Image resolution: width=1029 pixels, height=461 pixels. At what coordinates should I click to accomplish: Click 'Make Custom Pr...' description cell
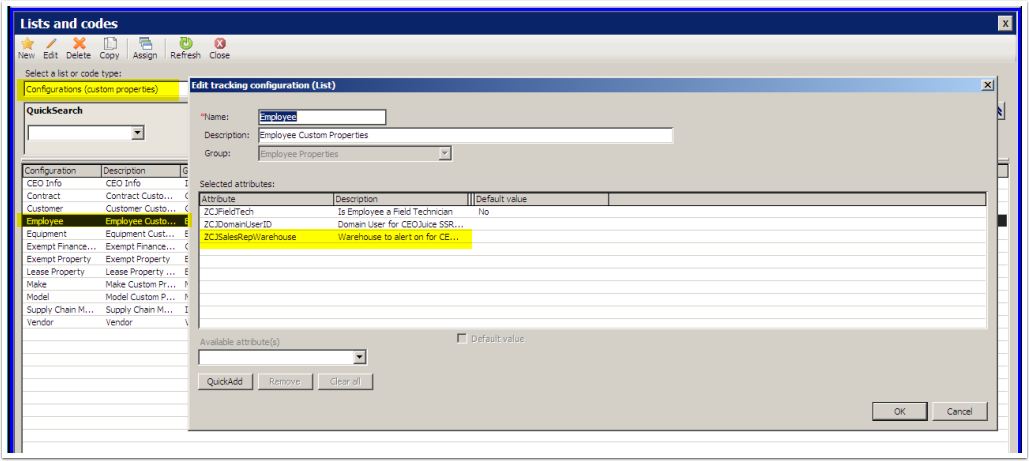point(140,284)
